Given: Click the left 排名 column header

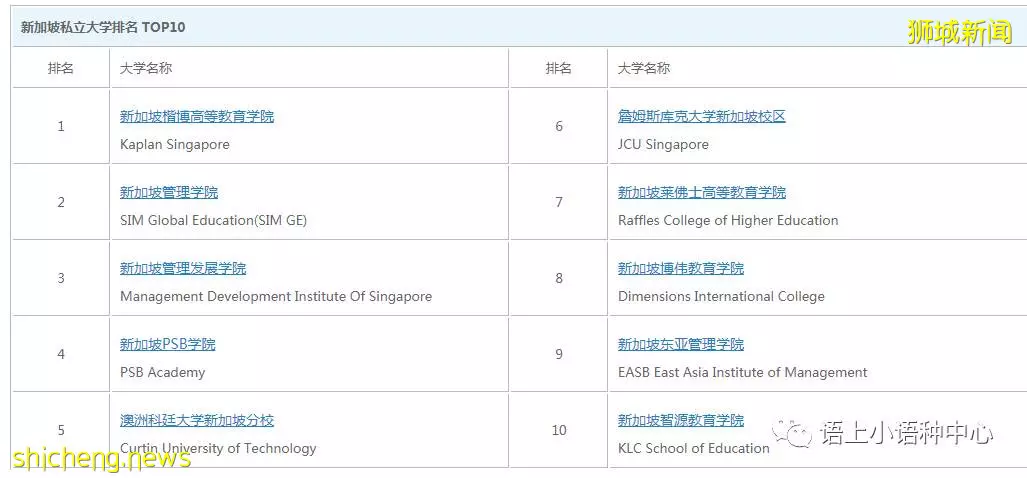Looking at the screenshot, I should coord(61,68).
